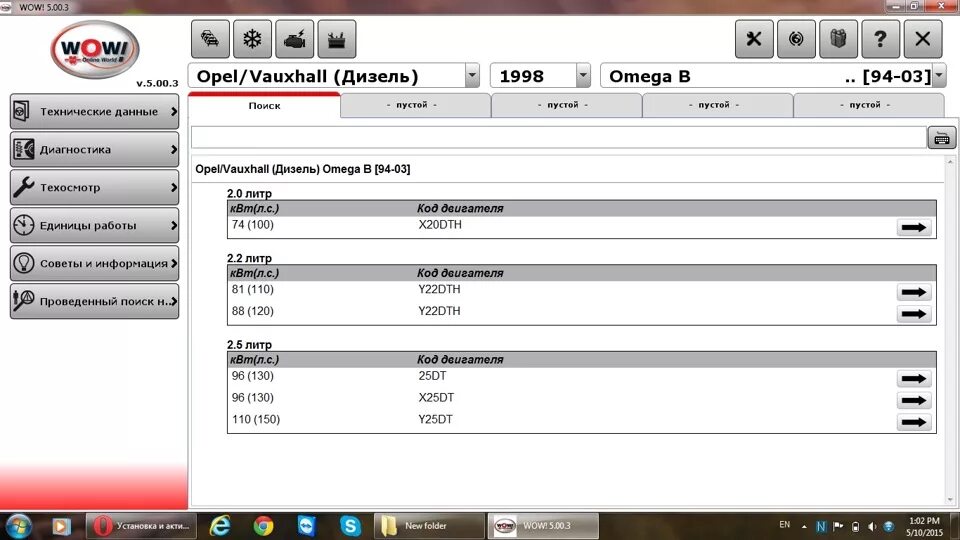Open Opera taskbar window Установка и акти...

[142, 526]
